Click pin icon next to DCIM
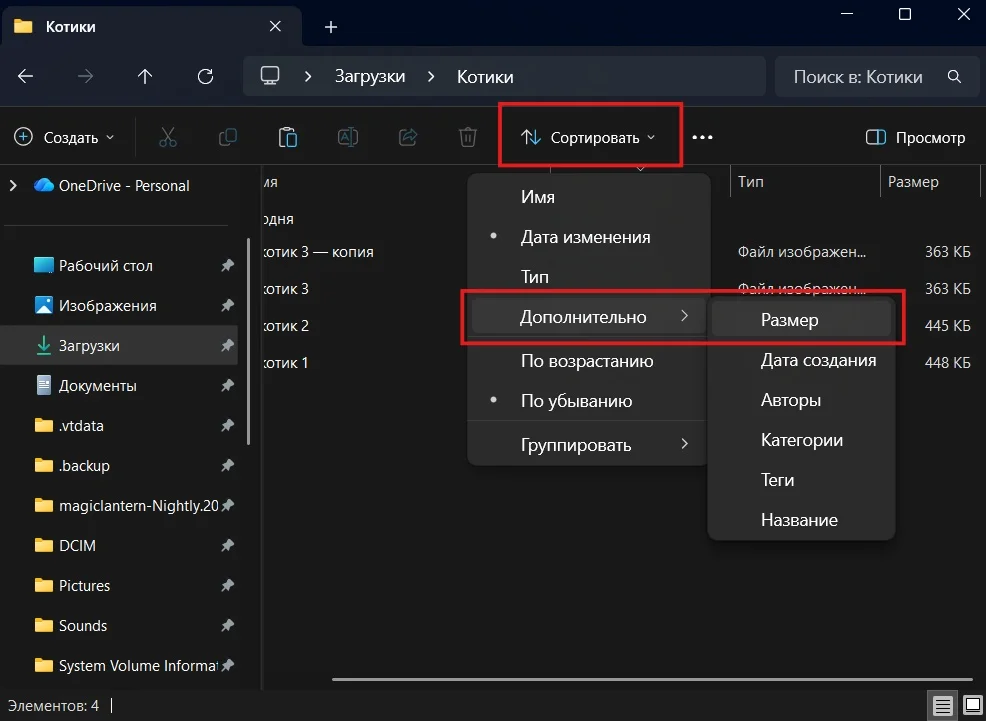Image resolution: width=986 pixels, height=721 pixels. pyautogui.click(x=227, y=545)
